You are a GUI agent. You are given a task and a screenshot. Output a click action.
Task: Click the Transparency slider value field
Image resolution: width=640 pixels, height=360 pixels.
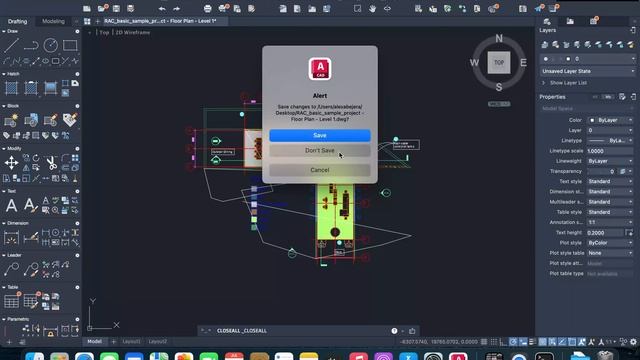[x=602, y=171]
